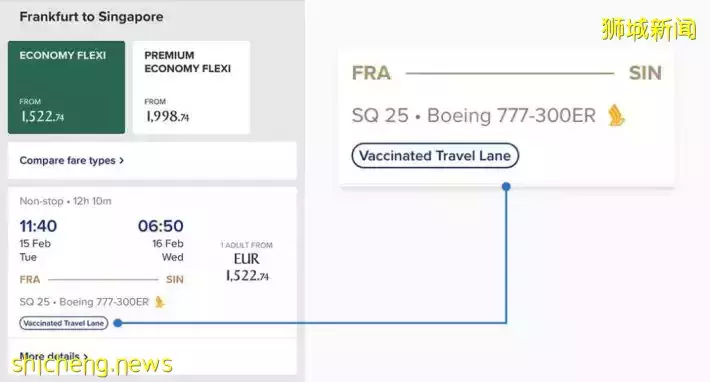Click the Frankfurt to Singapore heading
Screen dimensions: 710x382
(x=91, y=17)
